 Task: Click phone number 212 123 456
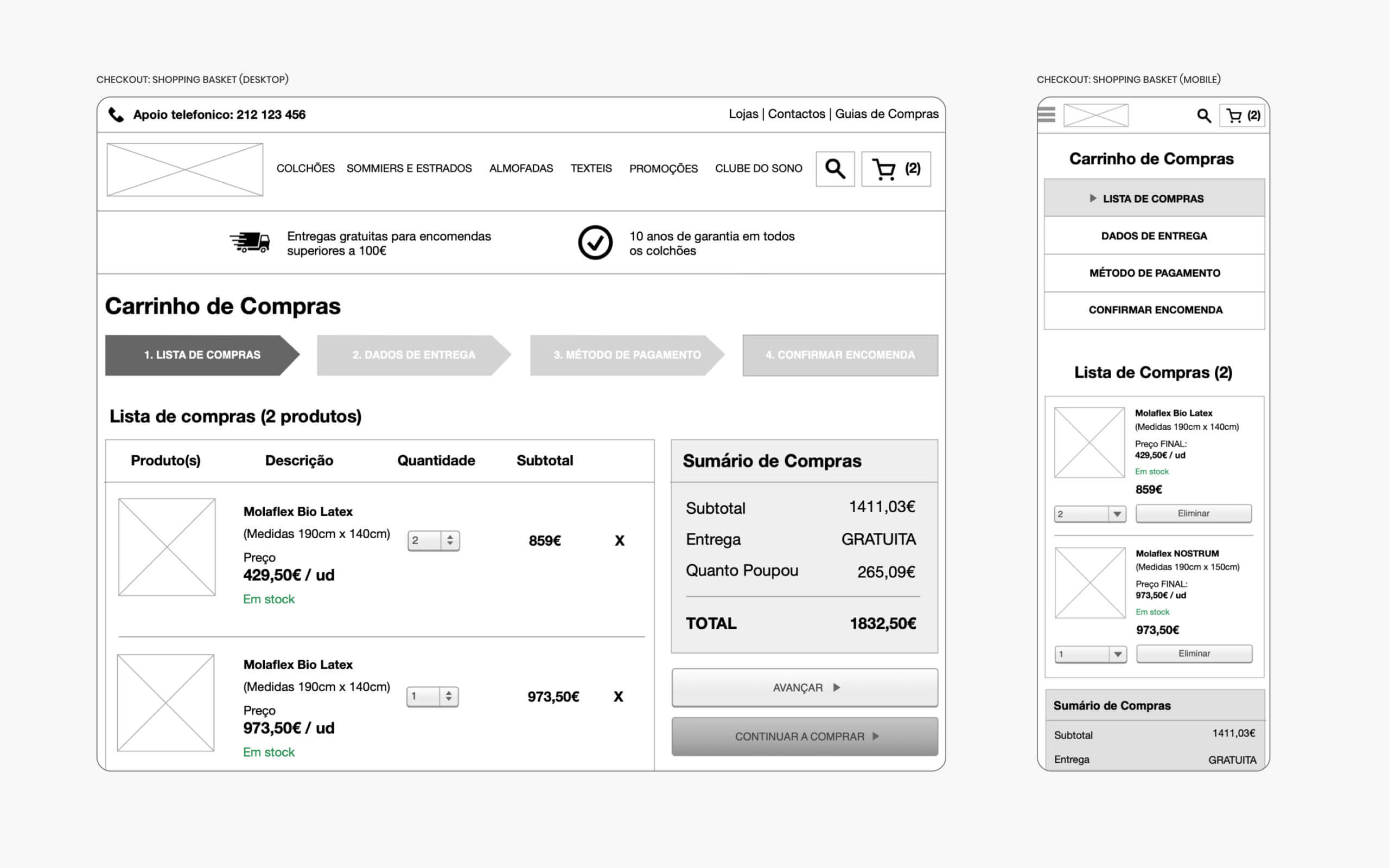271,115
